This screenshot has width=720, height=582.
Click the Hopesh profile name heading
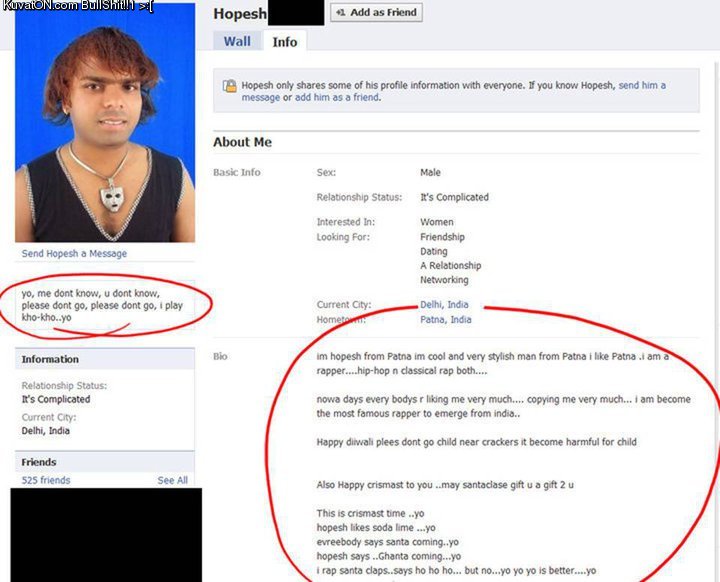pyautogui.click(x=240, y=14)
